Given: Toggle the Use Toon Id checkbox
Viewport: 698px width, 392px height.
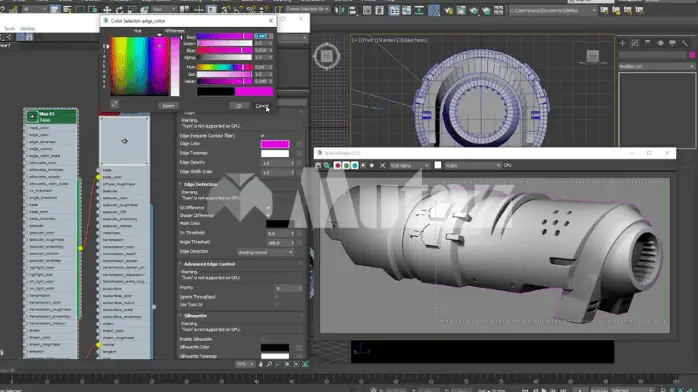Looking at the screenshot, I should click(x=277, y=305).
